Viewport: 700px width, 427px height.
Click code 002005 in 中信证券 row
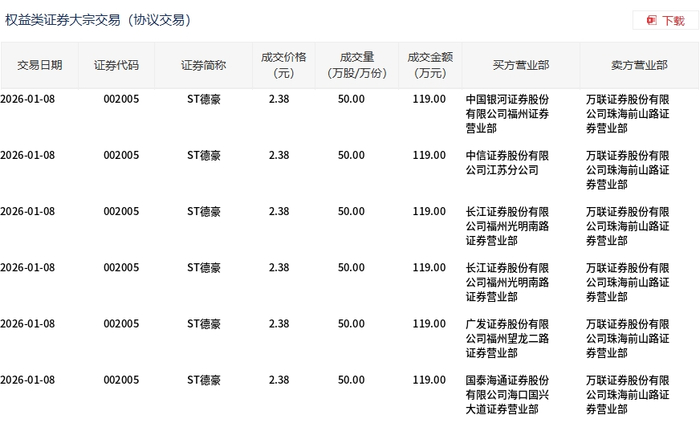(x=121, y=155)
